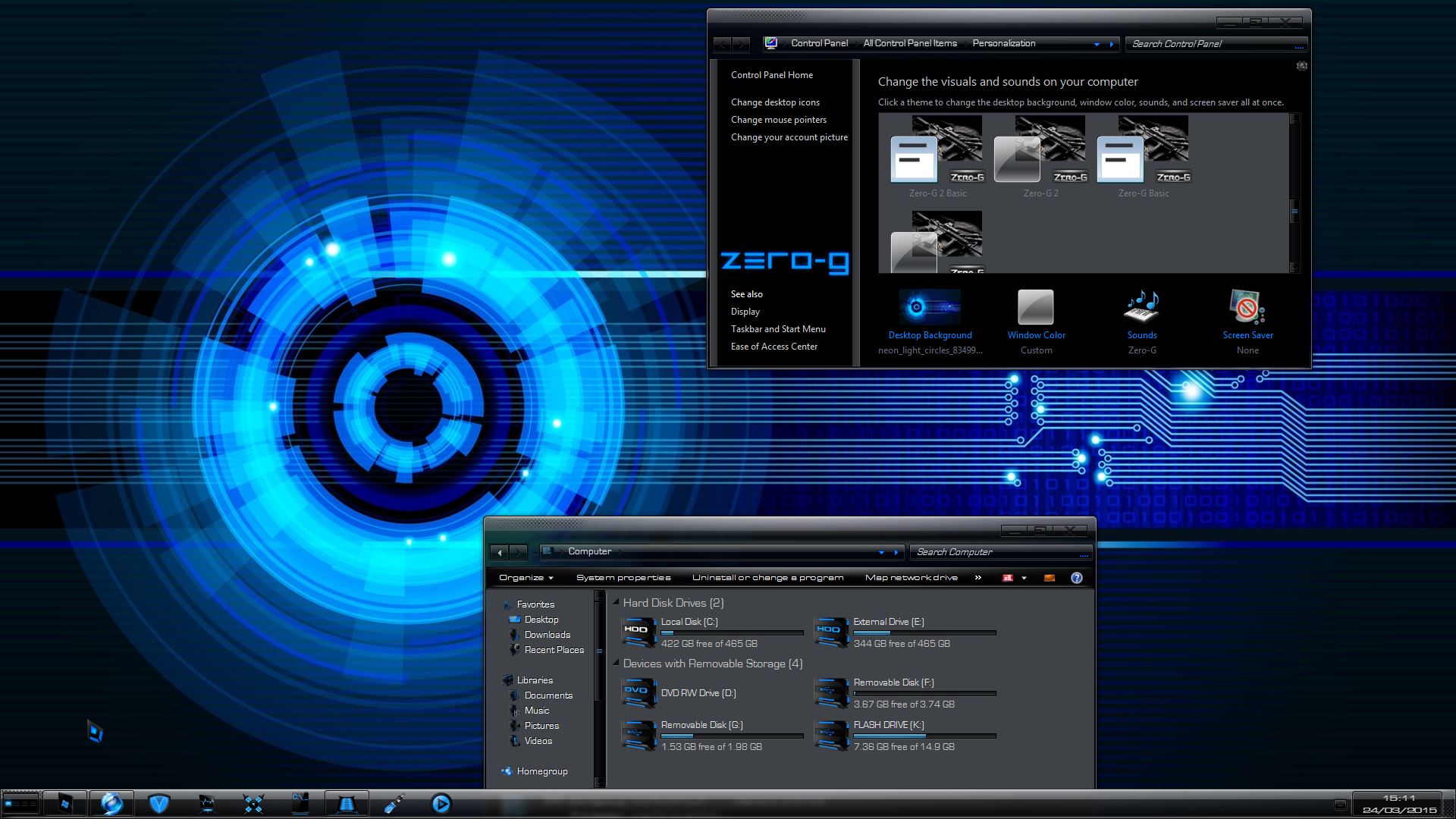This screenshot has width=1456, height=819.
Task: Open the help icon in Explorer toolbar
Action: pyautogui.click(x=1076, y=578)
